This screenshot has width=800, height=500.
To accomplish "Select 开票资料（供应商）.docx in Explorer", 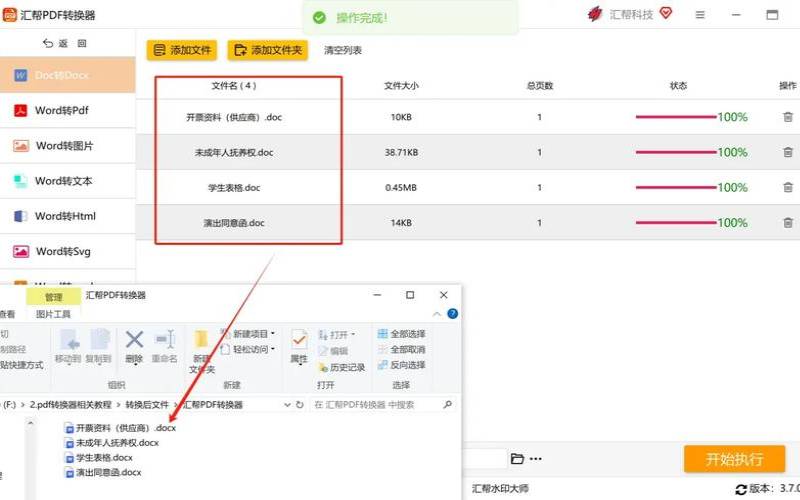I will pyautogui.click(x=120, y=428).
